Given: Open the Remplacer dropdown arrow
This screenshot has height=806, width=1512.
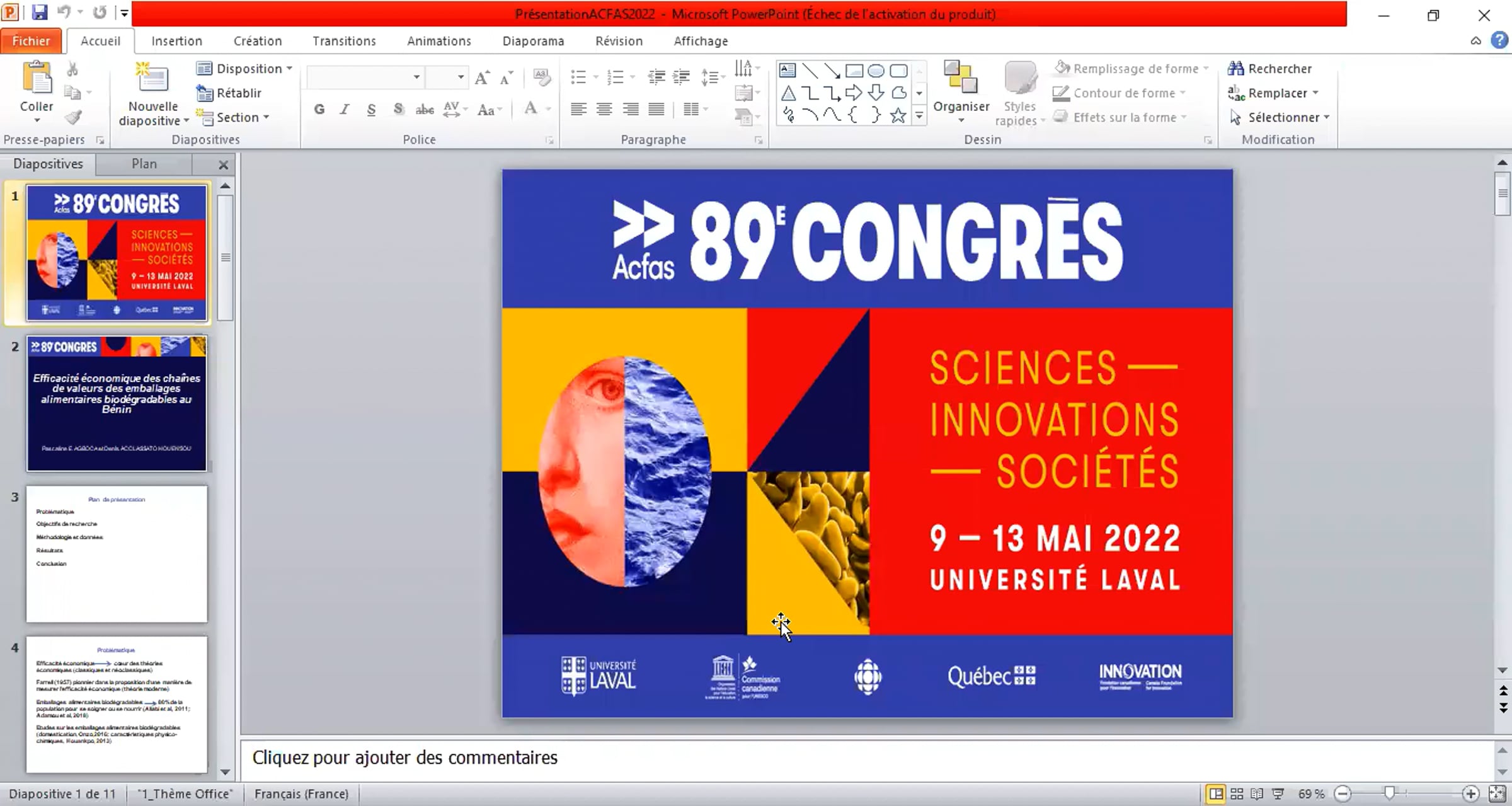Looking at the screenshot, I should (x=1316, y=93).
